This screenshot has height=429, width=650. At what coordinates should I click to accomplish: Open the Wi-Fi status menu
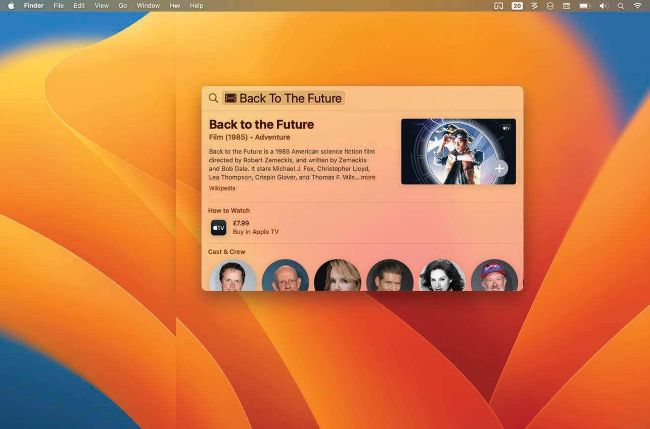click(638, 6)
